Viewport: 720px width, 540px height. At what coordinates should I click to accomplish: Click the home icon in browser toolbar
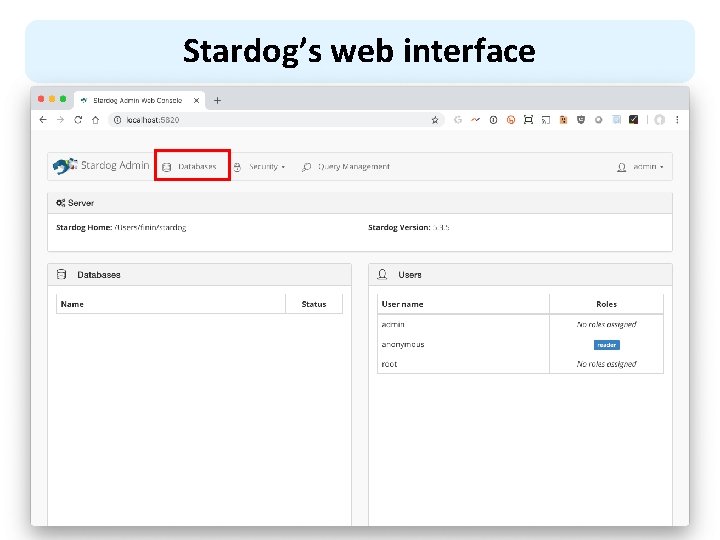(96, 119)
